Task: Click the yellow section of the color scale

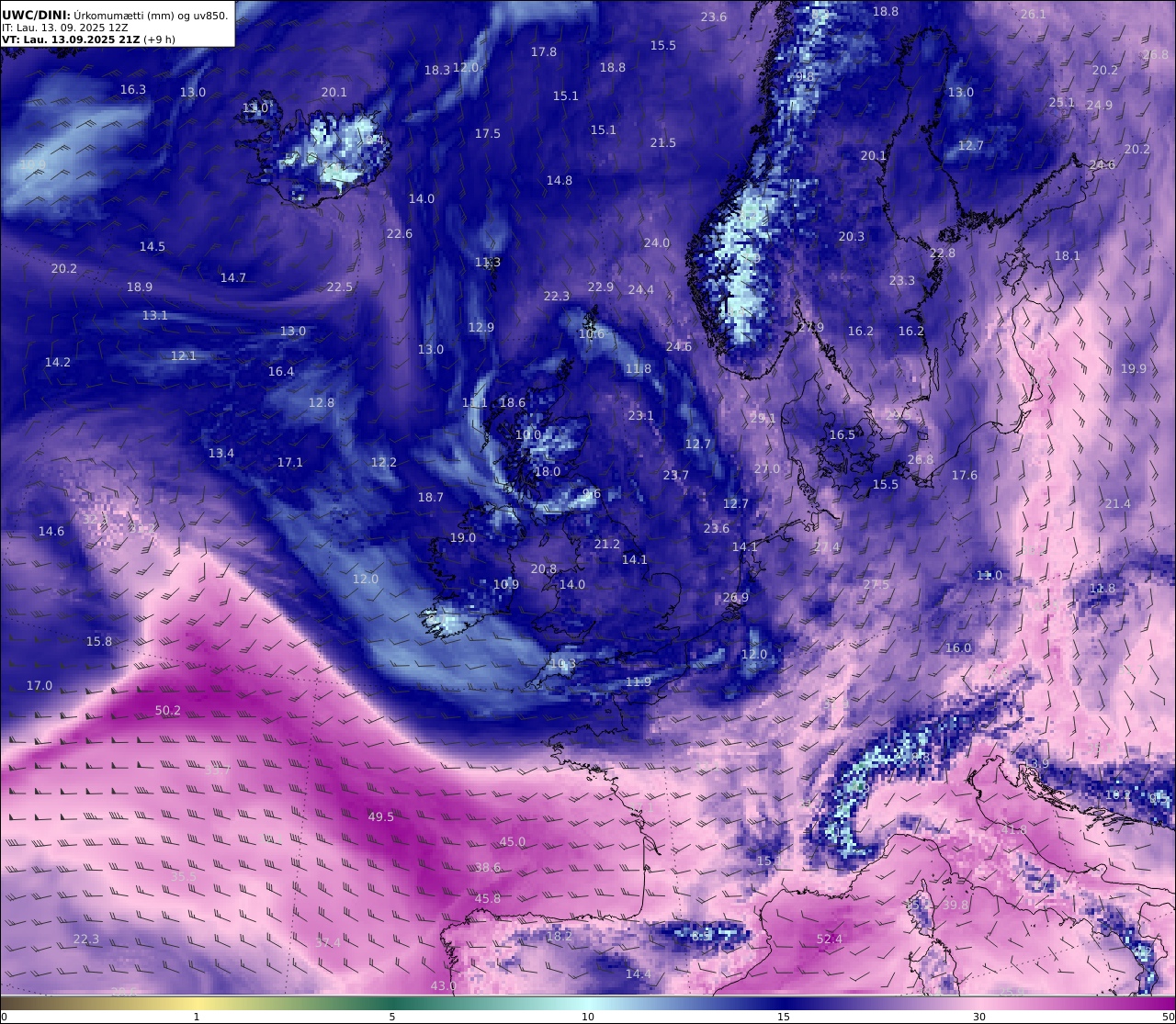Action: pos(197,1003)
